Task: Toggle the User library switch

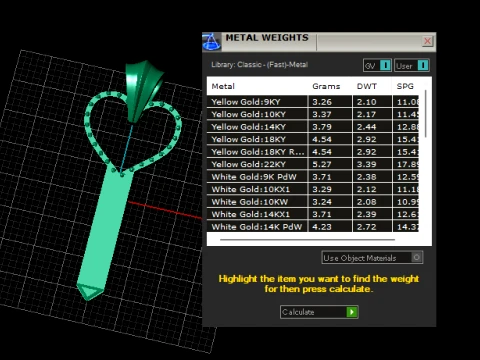Action: coord(412,65)
